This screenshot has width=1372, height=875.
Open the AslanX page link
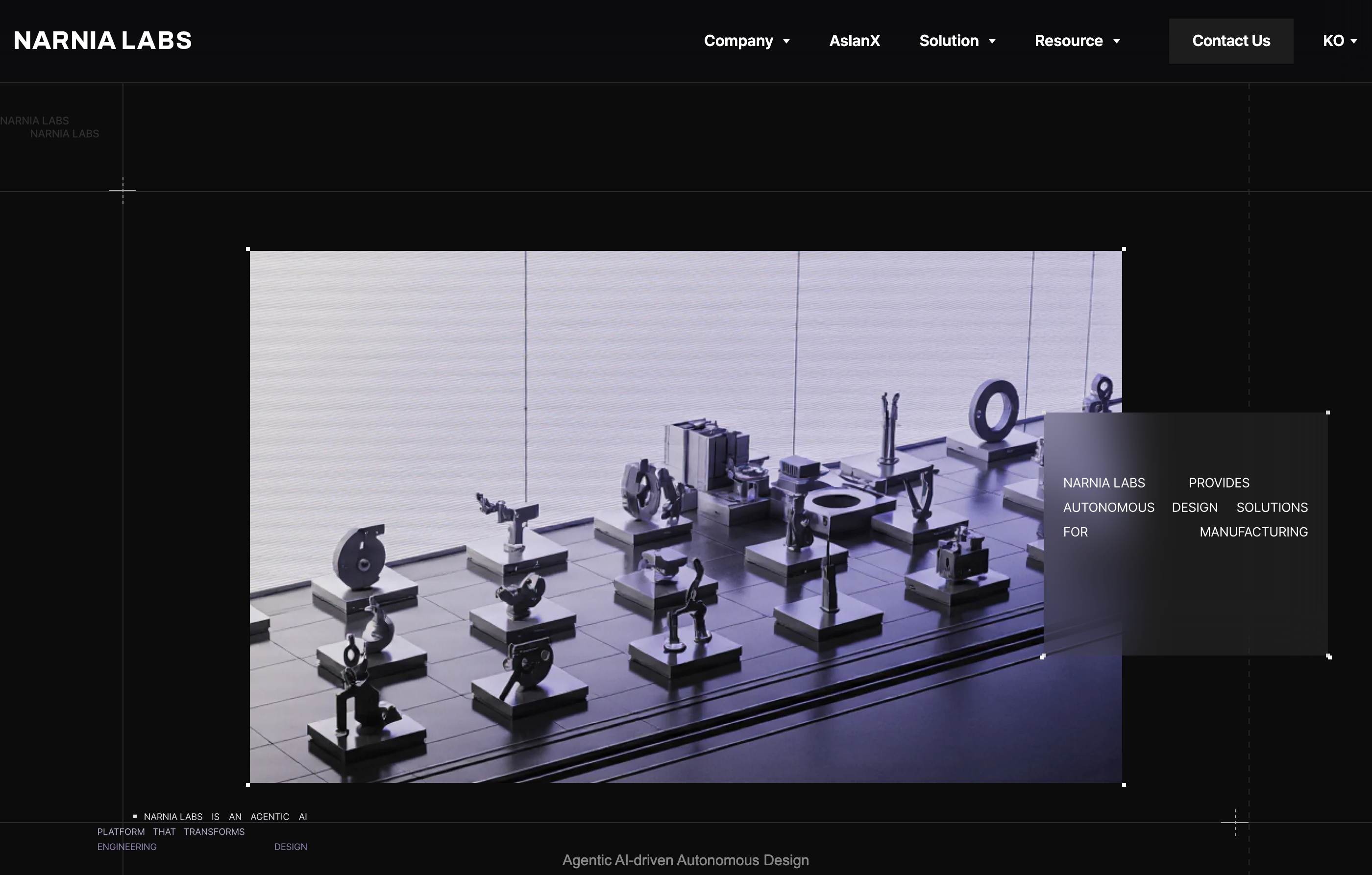854,41
